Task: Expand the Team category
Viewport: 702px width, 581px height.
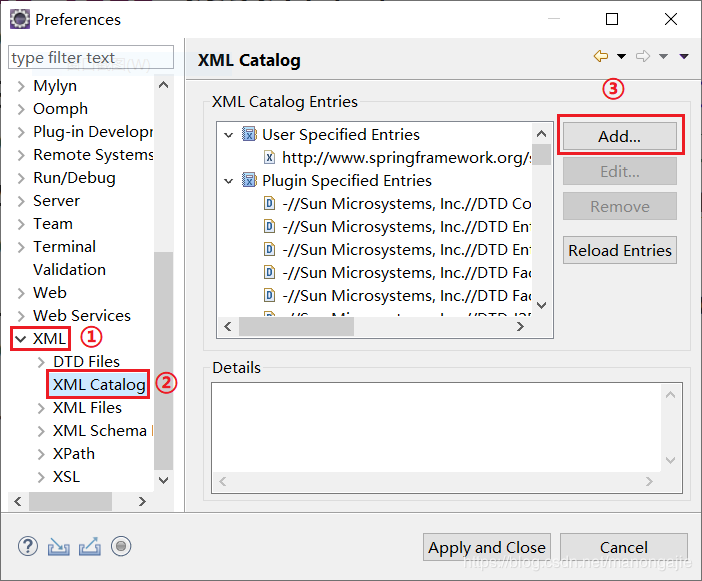Action: (x=21, y=224)
